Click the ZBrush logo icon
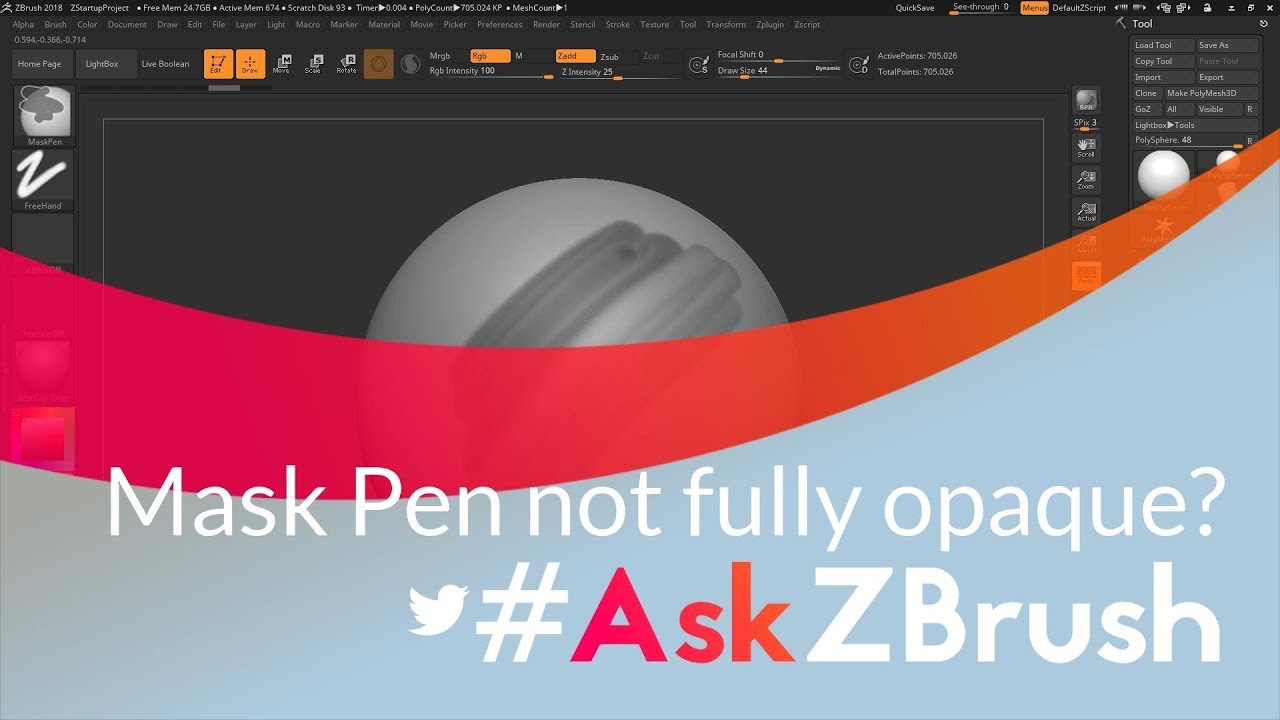 [x=7, y=7]
